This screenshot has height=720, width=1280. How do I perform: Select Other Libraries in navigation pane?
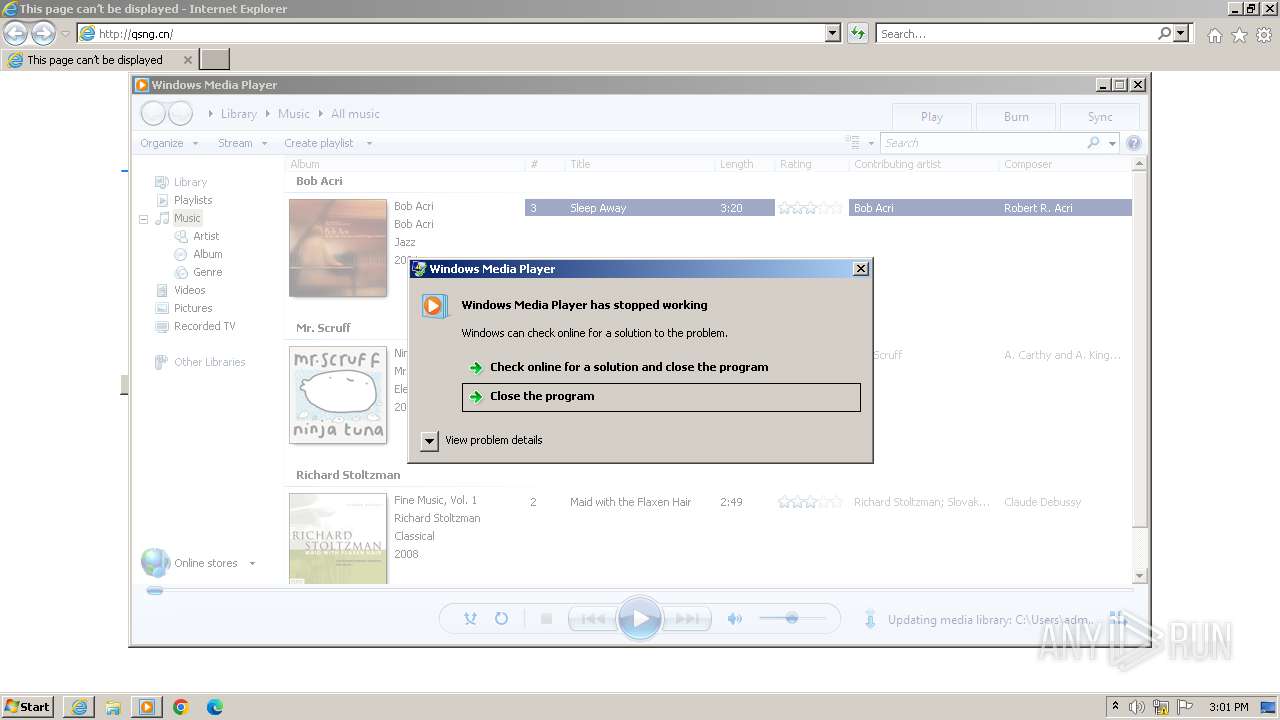[209, 362]
